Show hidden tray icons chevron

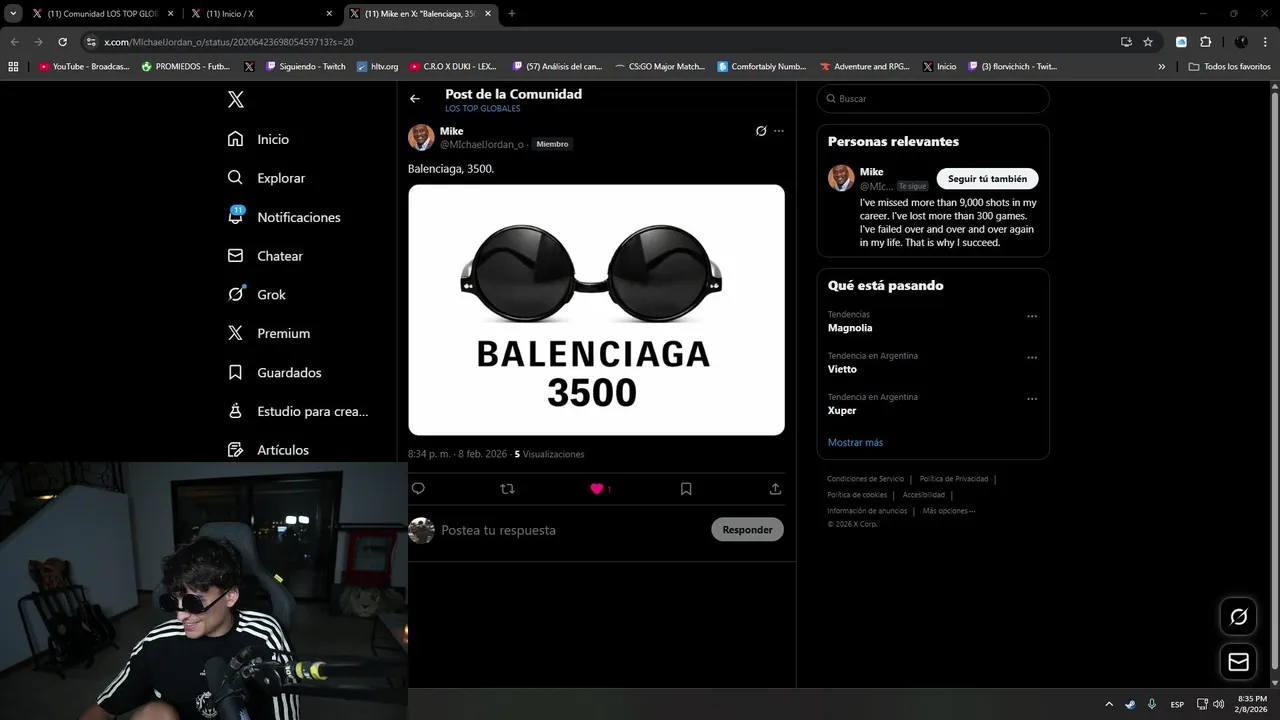click(x=1108, y=704)
